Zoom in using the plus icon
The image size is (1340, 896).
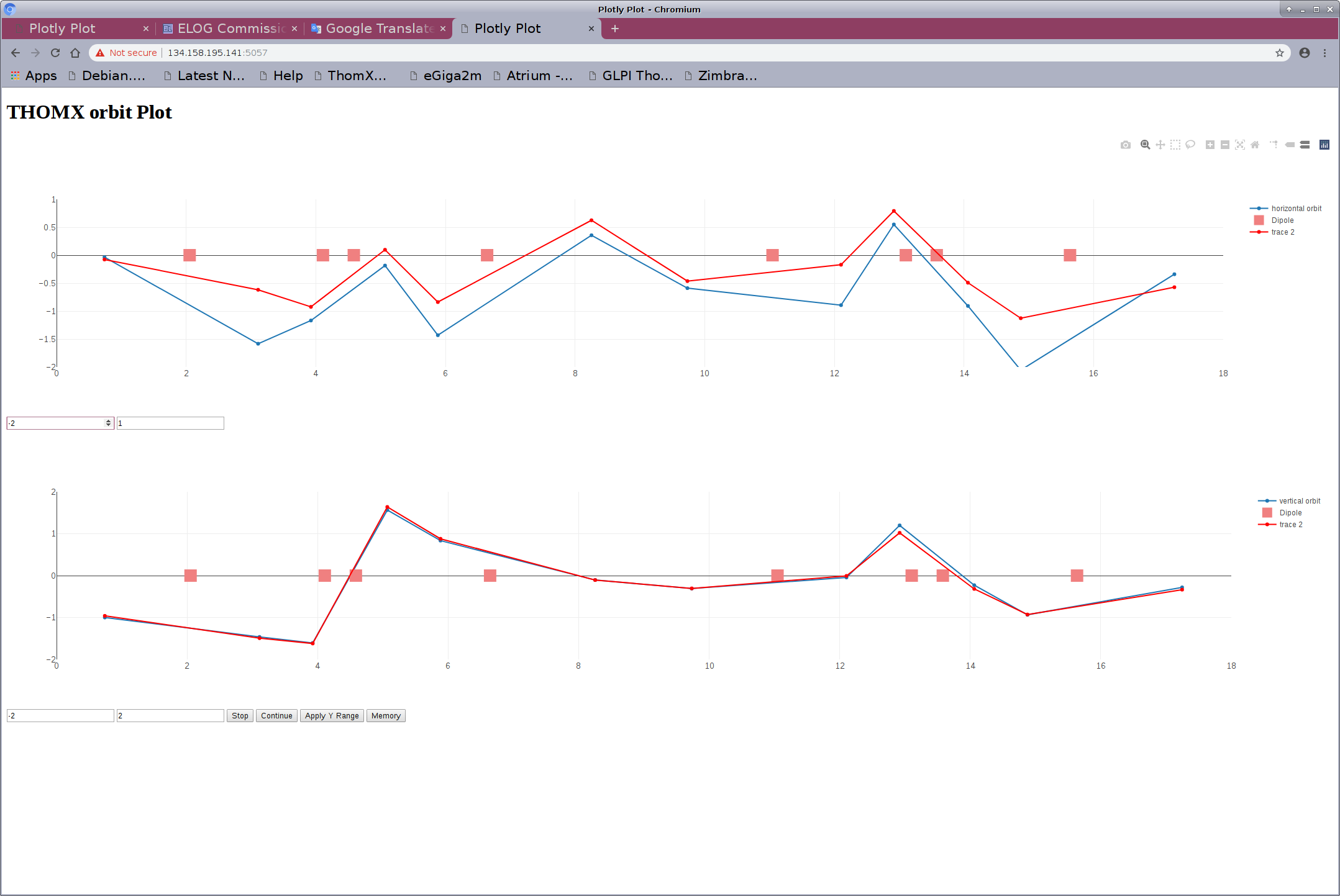click(1210, 145)
